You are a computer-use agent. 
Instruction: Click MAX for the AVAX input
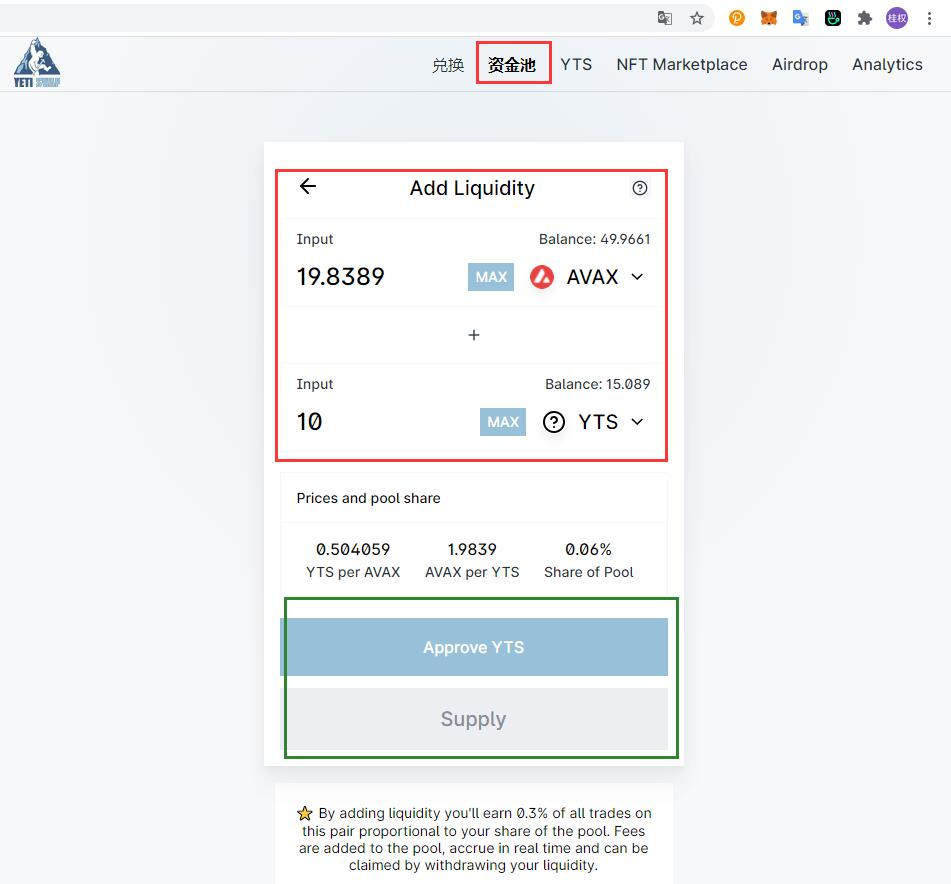(x=491, y=277)
